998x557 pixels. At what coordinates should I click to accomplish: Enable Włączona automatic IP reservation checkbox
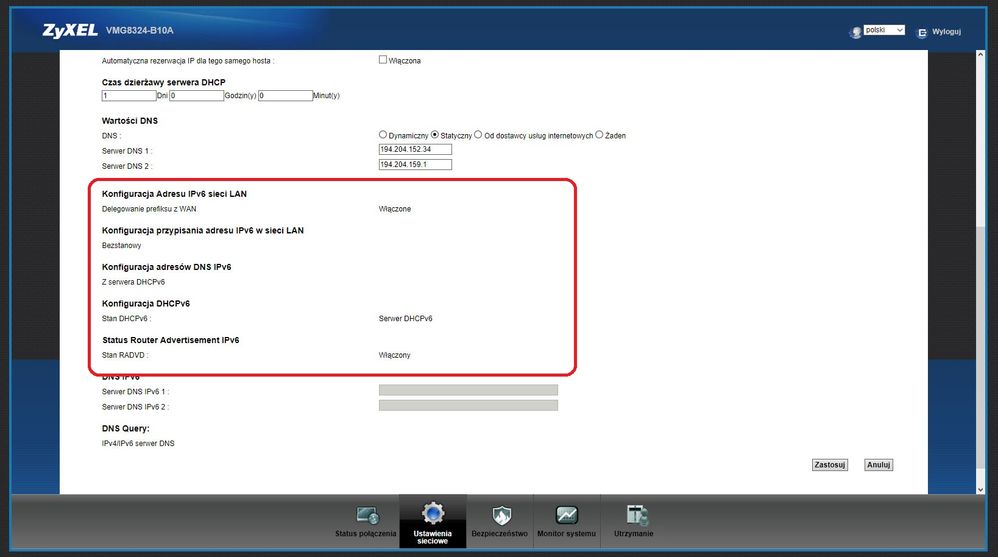pos(382,60)
